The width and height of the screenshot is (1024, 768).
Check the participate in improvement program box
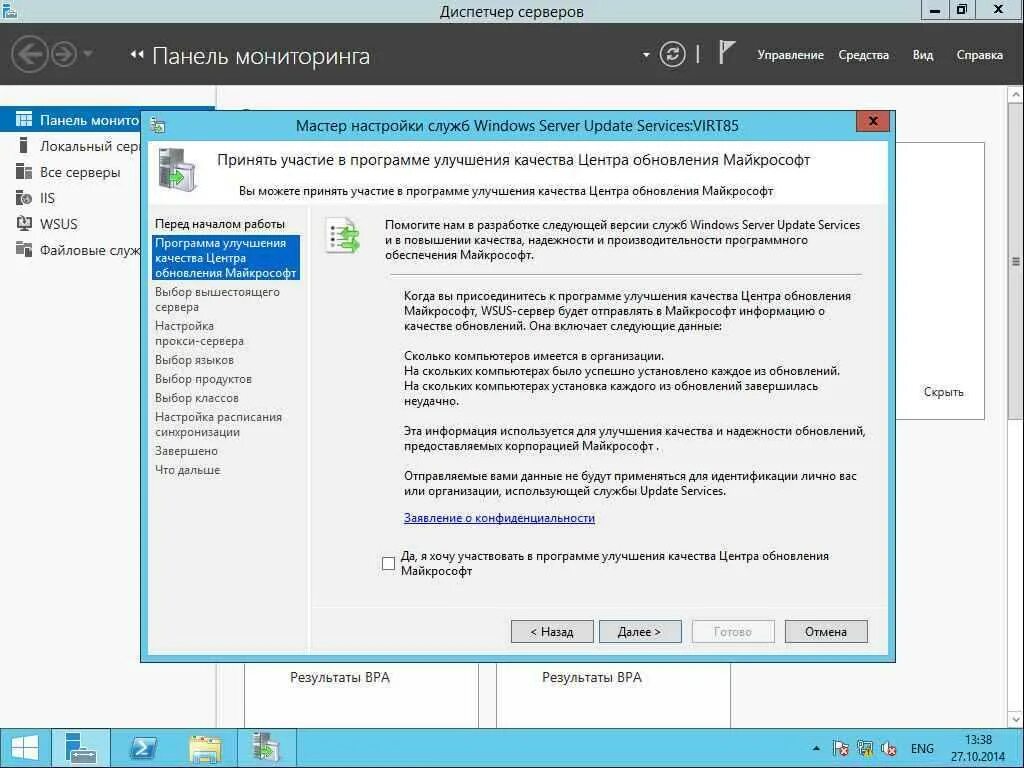pyautogui.click(x=389, y=563)
